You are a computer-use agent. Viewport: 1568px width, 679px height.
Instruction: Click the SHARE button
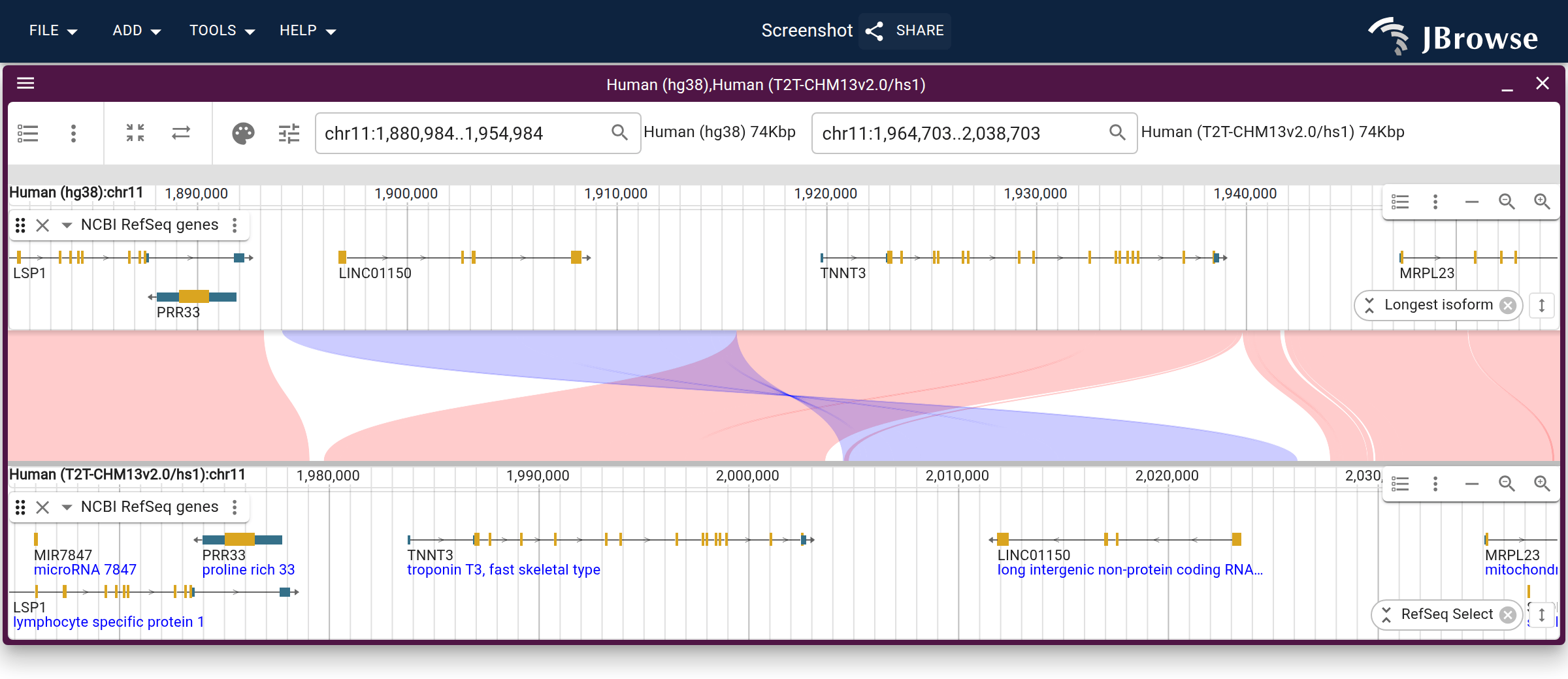(905, 31)
